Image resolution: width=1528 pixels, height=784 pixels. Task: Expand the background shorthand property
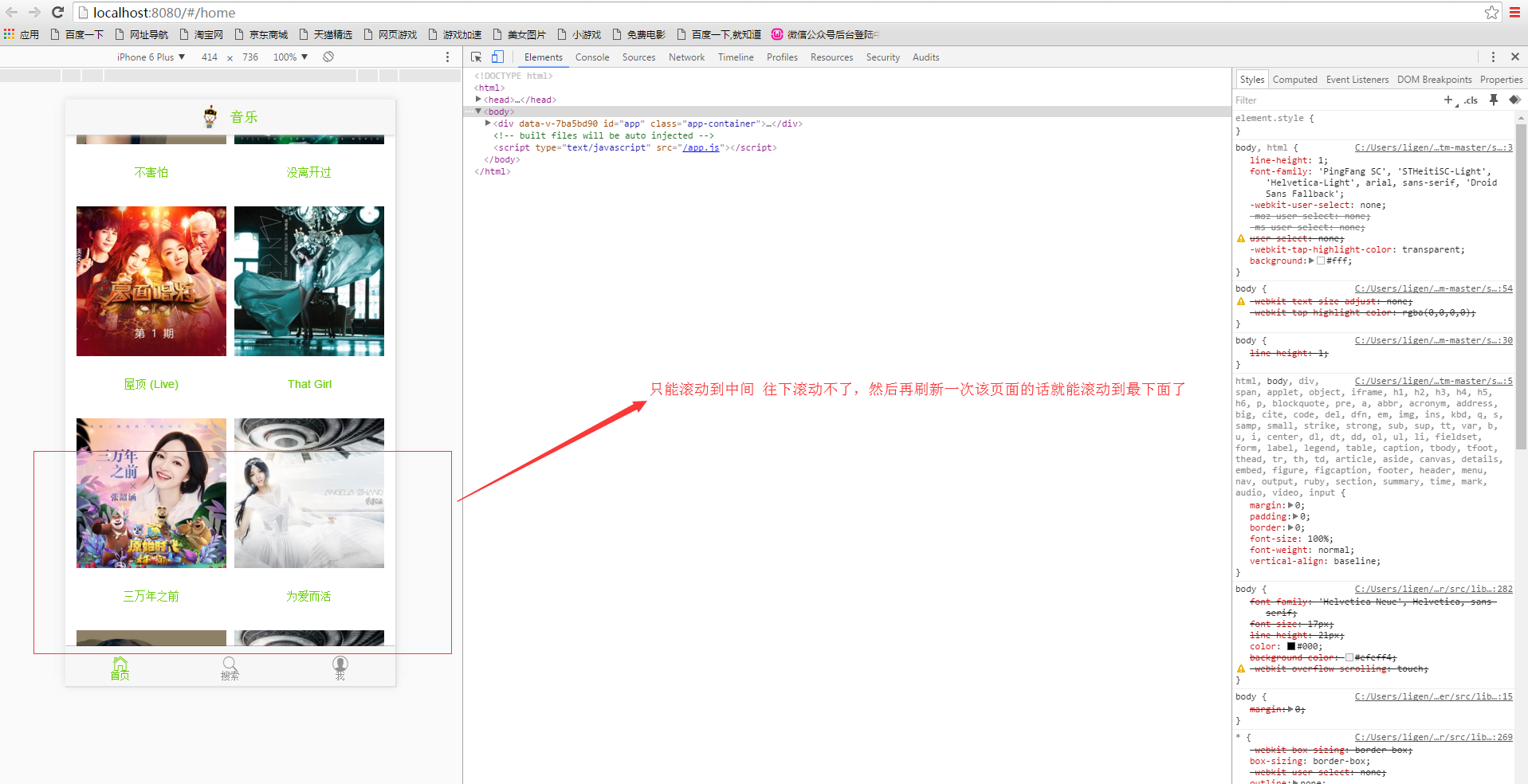pyautogui.click(x=1311, y=261)
